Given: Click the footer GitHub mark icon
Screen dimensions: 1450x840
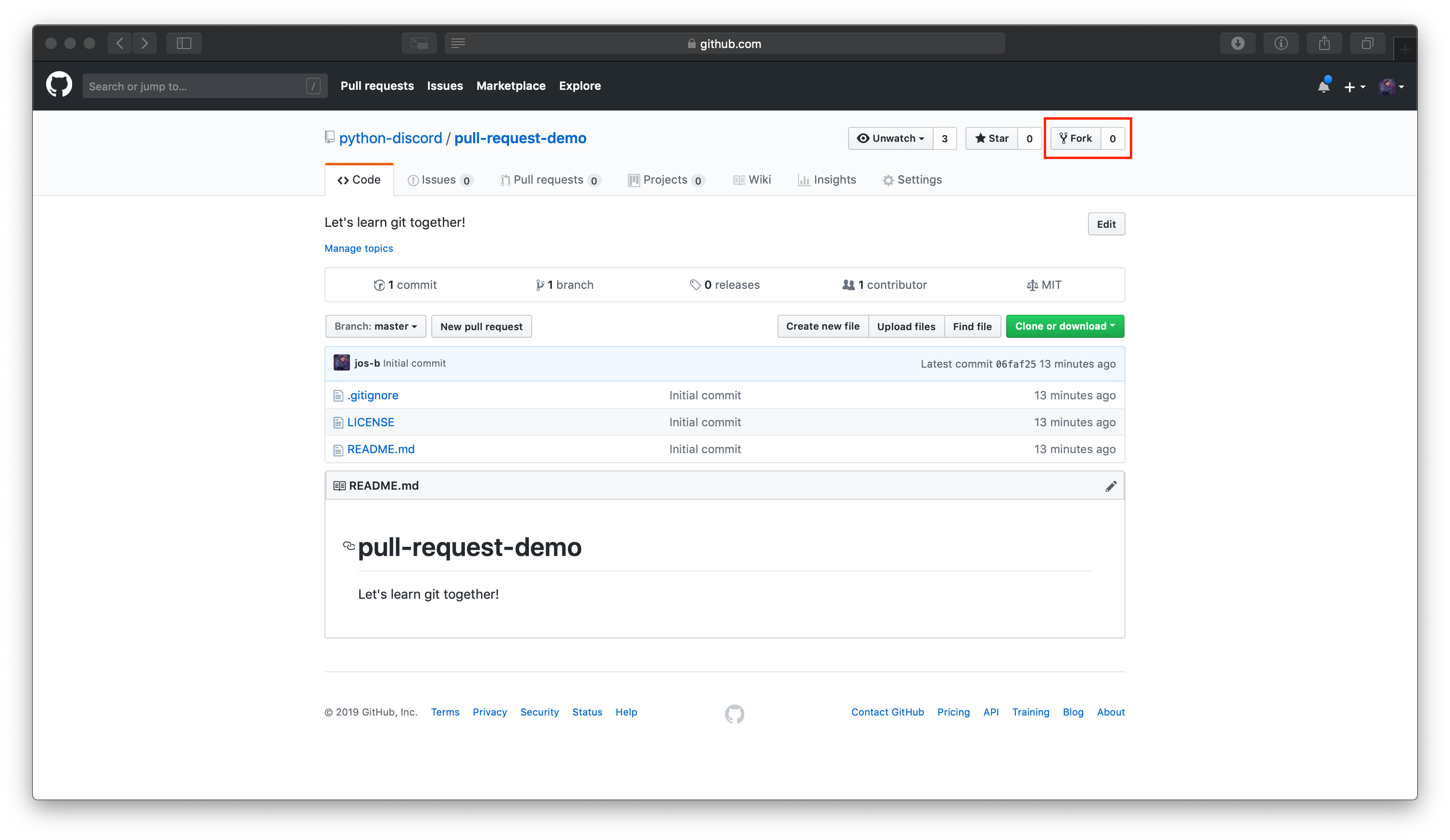Looking at the screenshot, I should (734, 714).
